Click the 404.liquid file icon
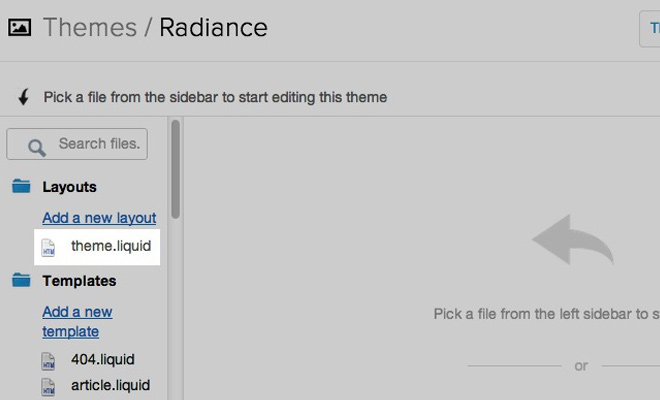Viewport: 660px width, 400px height. (x=49, y=360)
